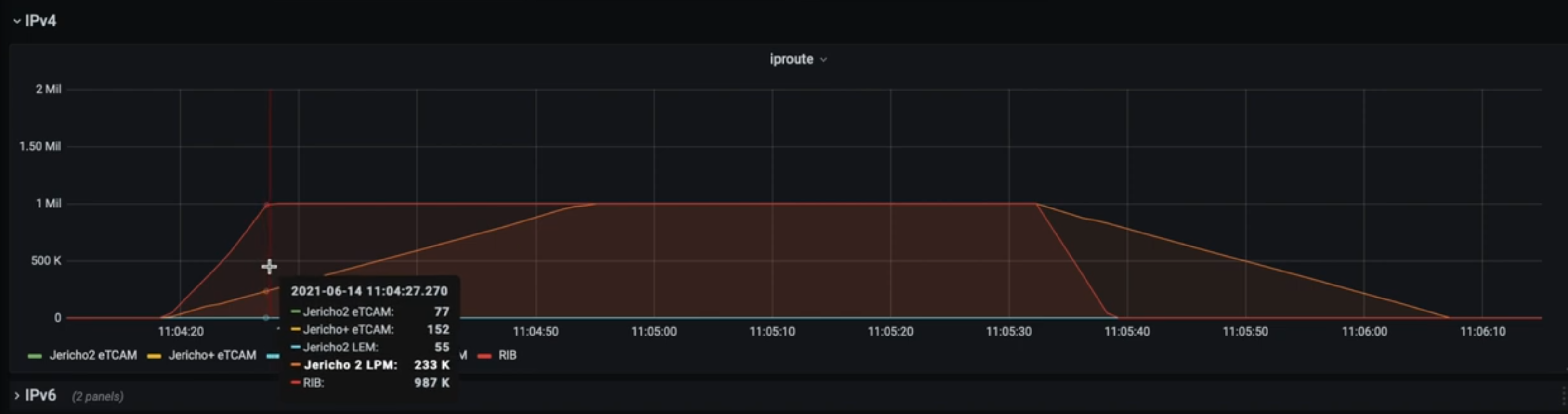Screen dimensions: 1568x414
Task: Click the IPv6 row title text
Action: (41, 396)
